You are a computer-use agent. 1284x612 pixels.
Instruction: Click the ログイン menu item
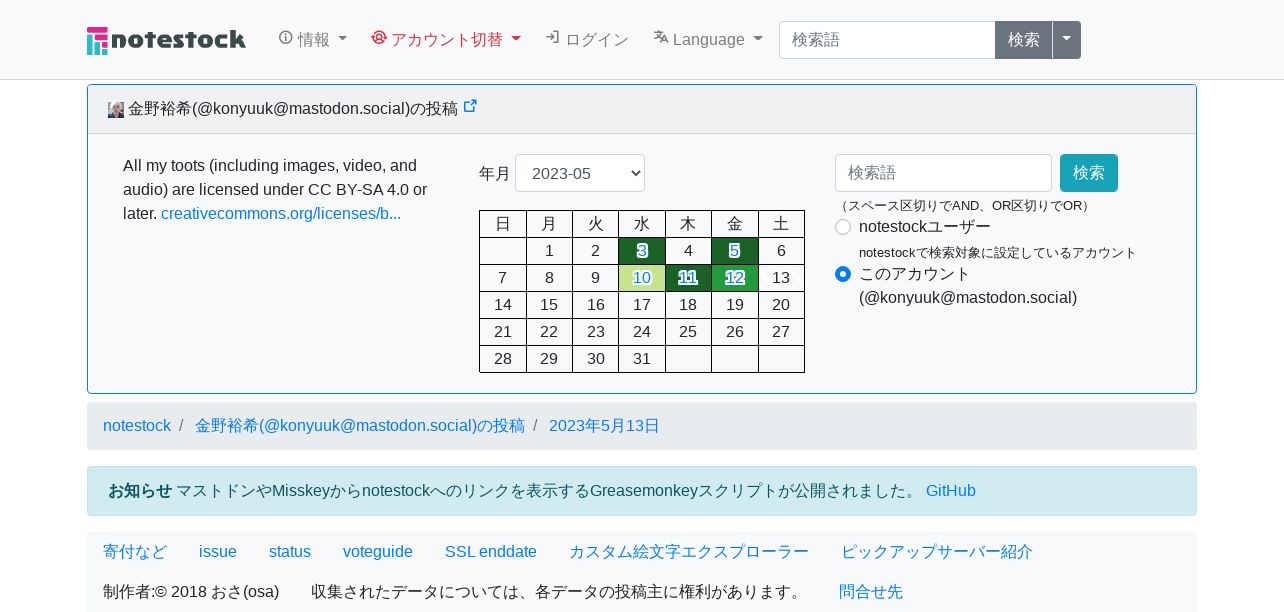pyautogui.click(x=587, y=39)
